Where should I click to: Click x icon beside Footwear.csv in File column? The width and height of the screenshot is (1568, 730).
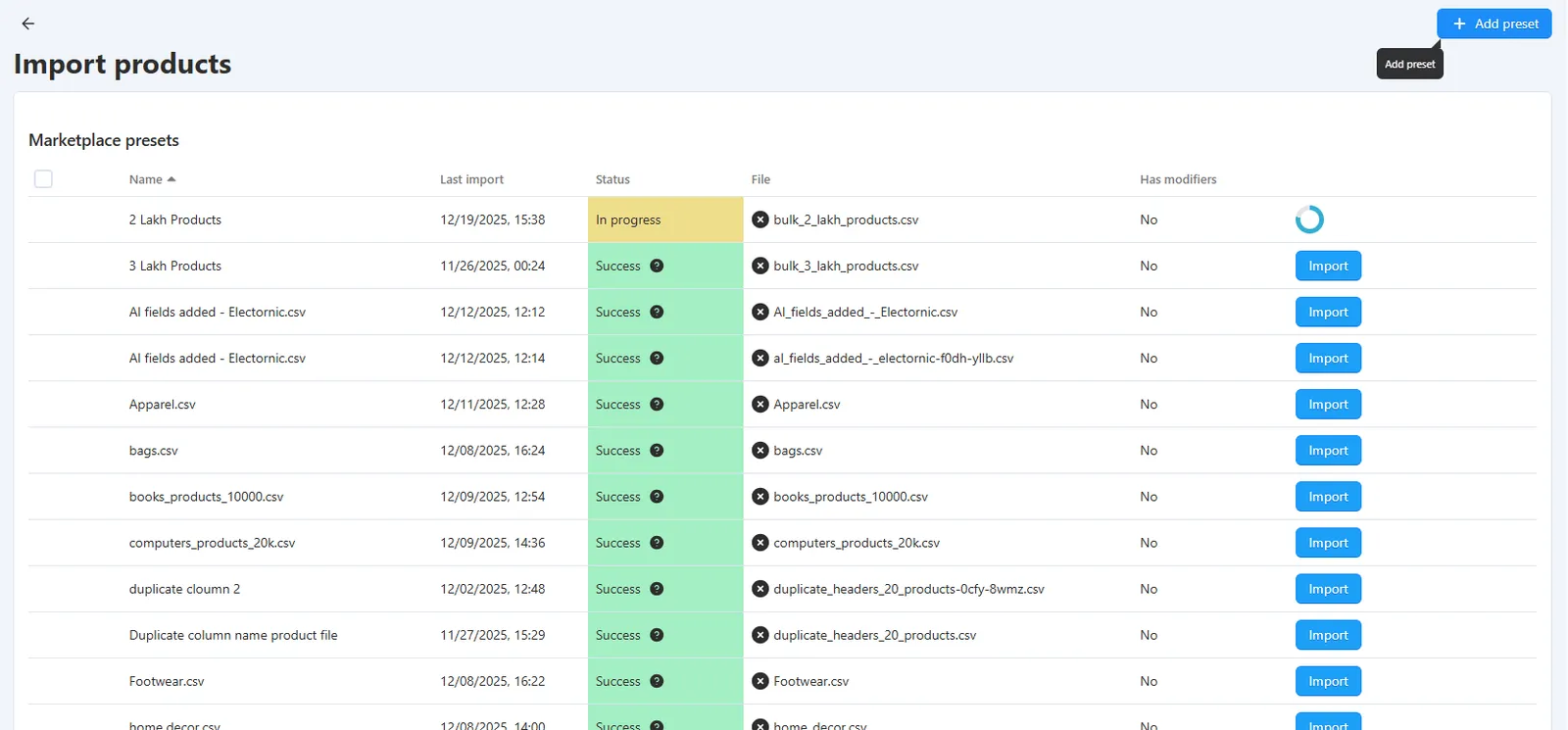[x=760, y=681]
